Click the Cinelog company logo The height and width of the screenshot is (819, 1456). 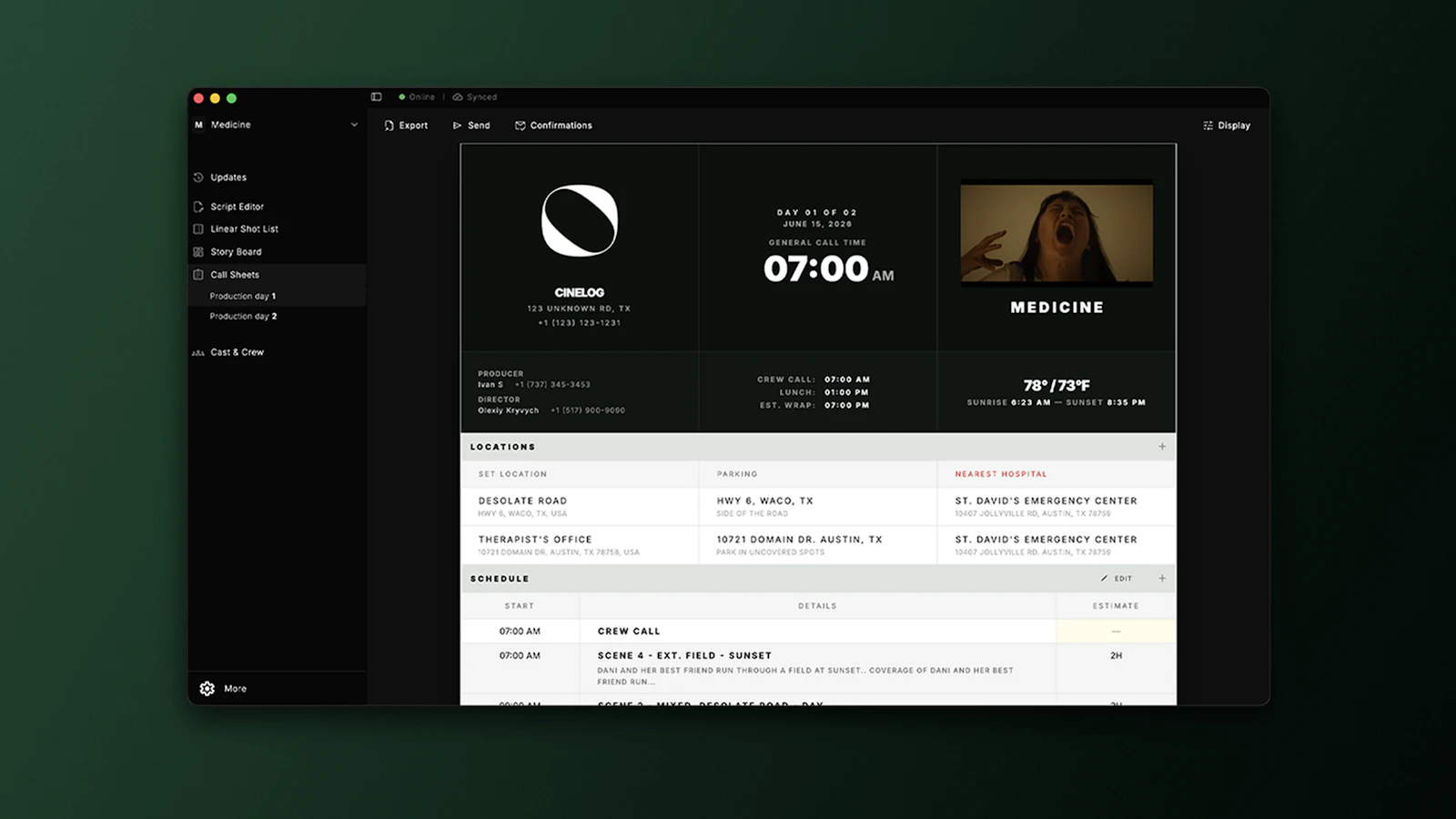coord(580,221)
